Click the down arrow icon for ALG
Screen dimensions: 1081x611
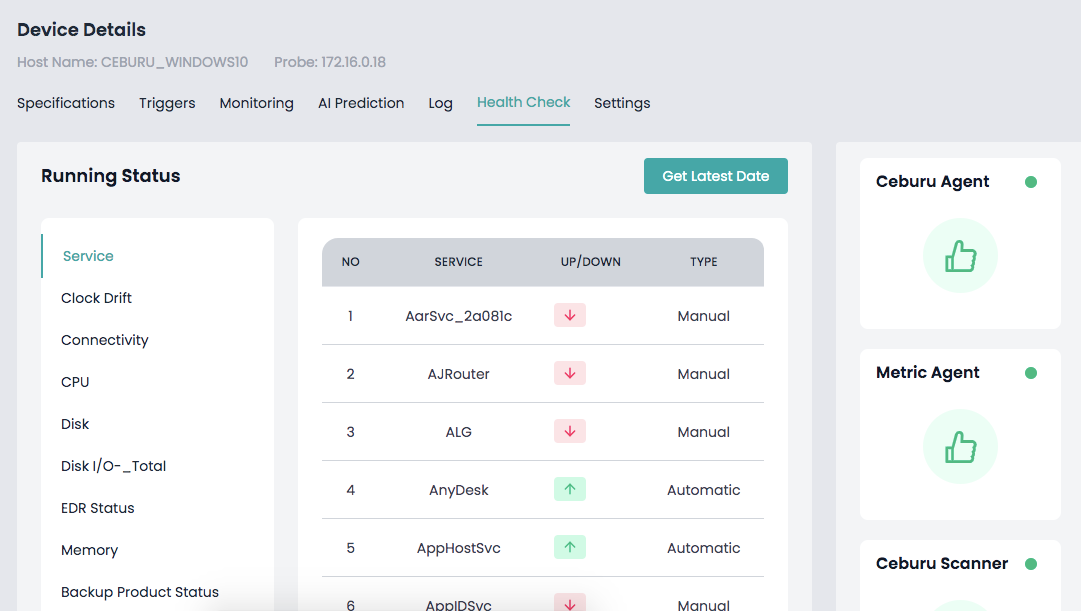(x=569, y=431)
